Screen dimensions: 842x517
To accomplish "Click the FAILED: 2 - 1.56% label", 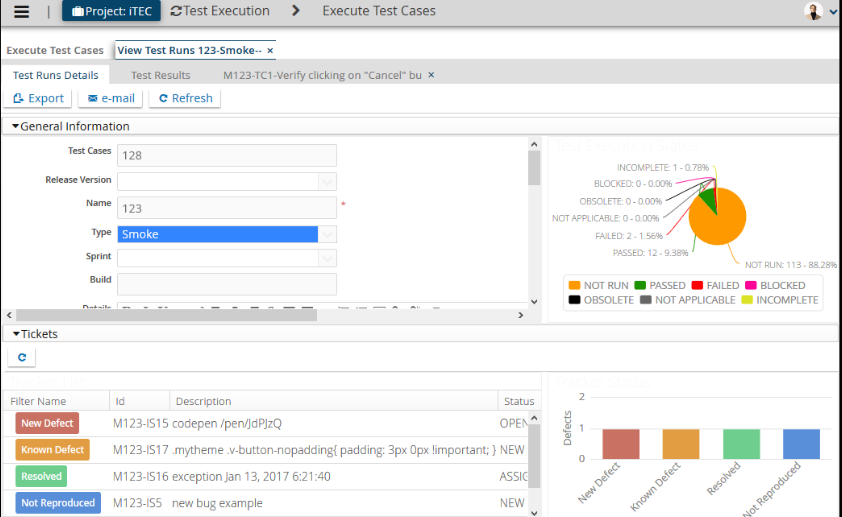I will (629, 236).
